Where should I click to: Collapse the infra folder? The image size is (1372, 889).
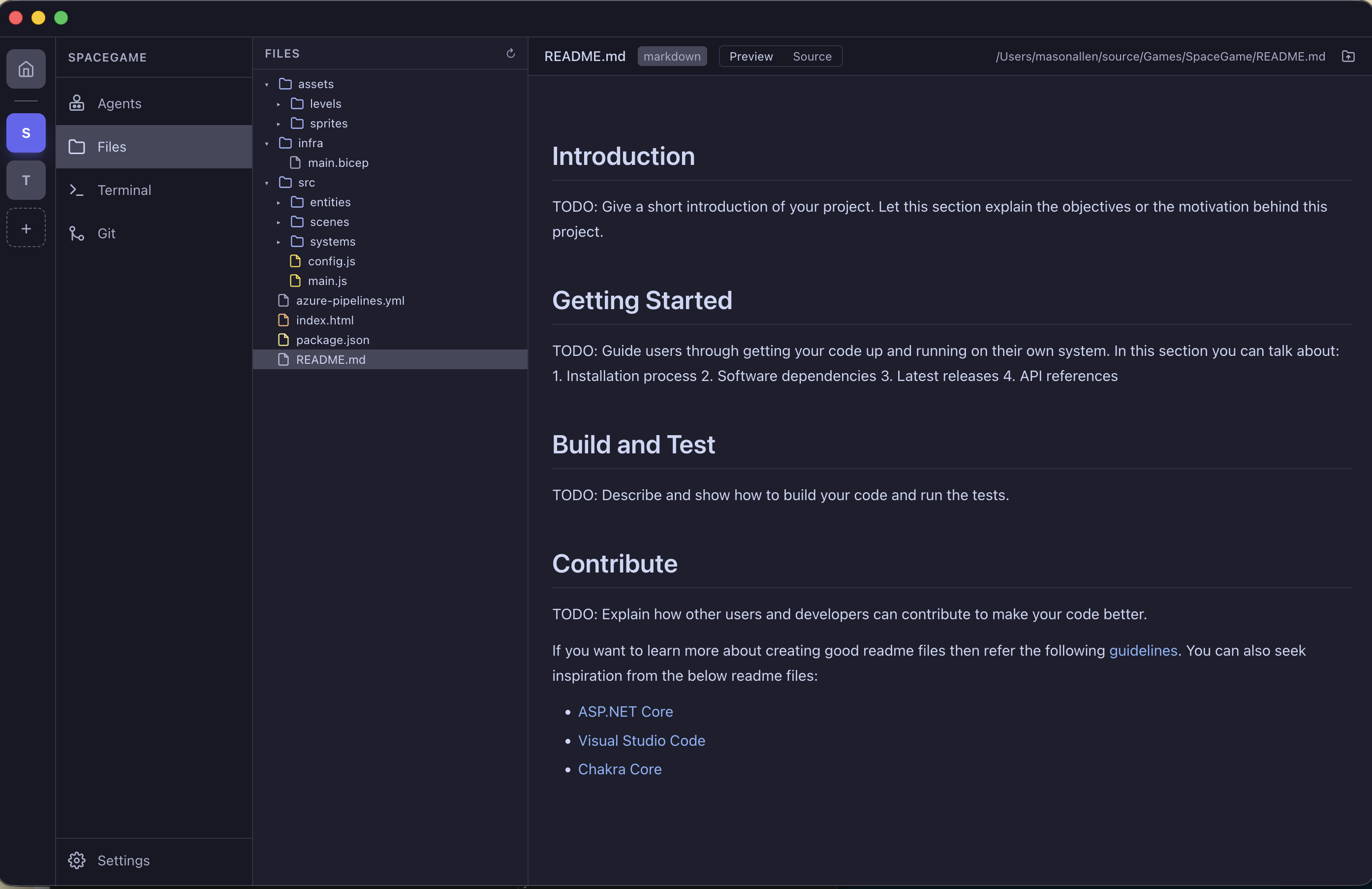coord(267,144)
